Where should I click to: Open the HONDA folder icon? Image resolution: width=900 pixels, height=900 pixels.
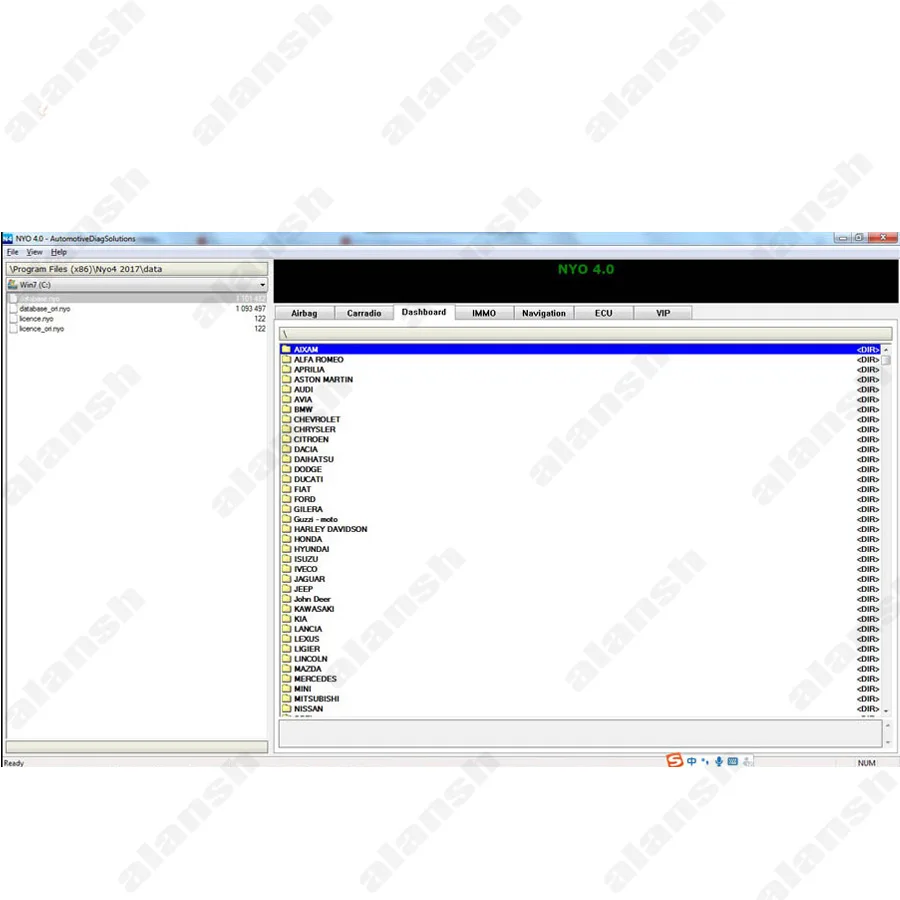(x=286, y=539)
